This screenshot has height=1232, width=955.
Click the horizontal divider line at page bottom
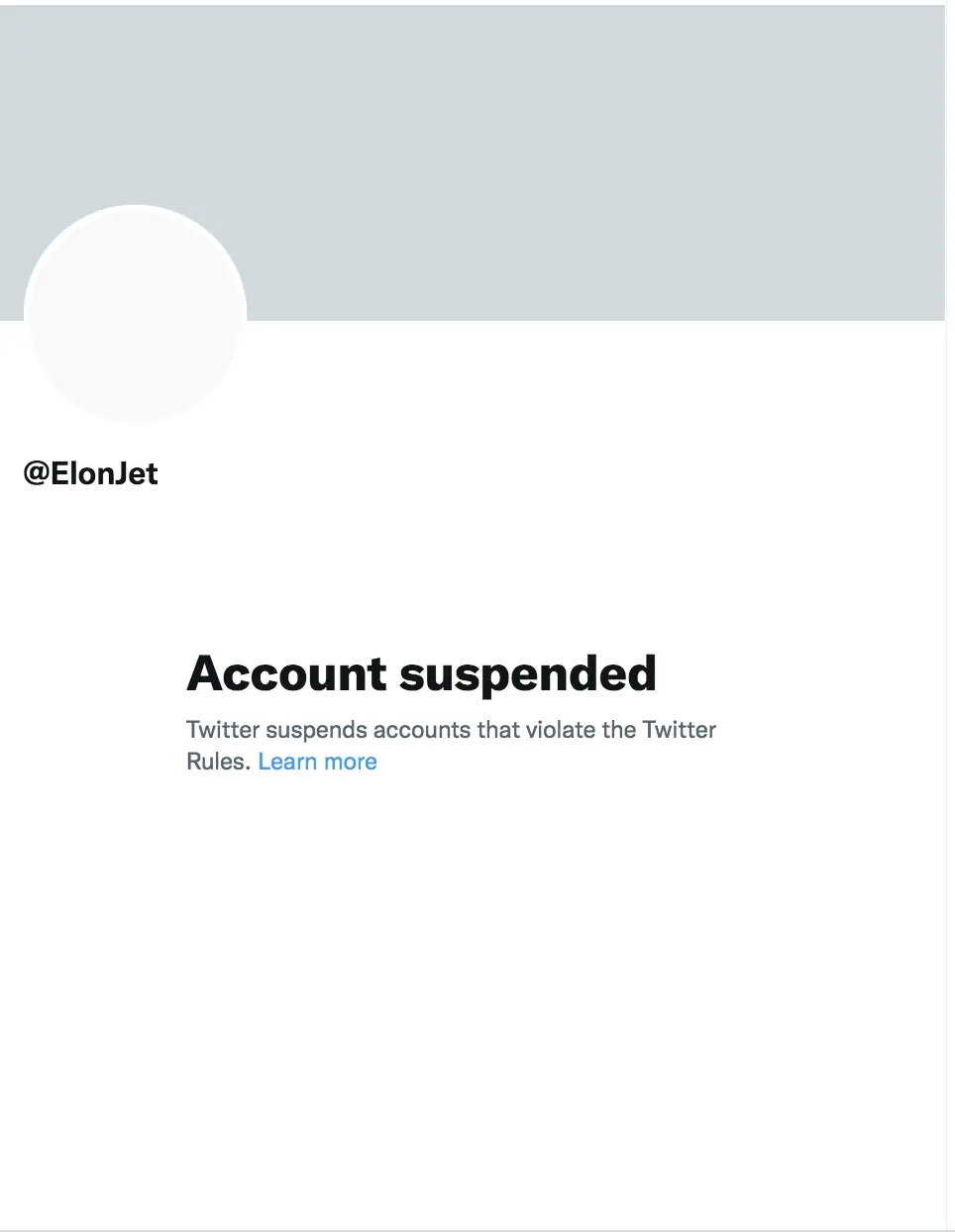tap(476, 1230)
